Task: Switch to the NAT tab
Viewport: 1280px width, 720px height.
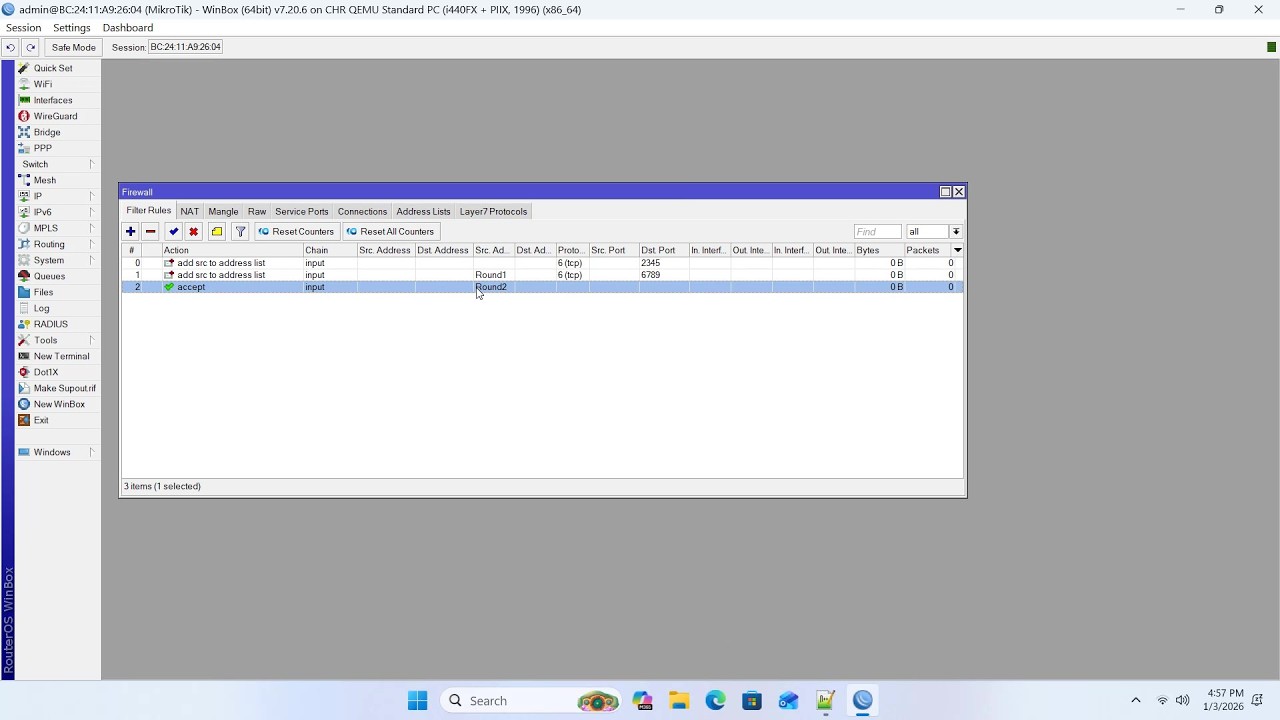Action: pos(189,211)
